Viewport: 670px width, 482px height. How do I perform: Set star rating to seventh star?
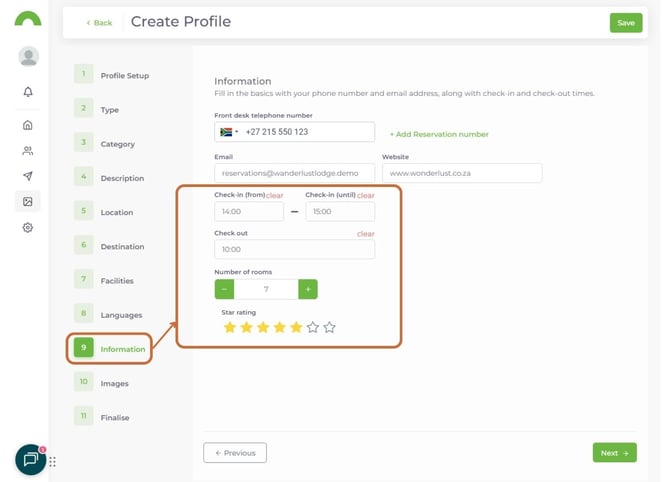[330, 327]
